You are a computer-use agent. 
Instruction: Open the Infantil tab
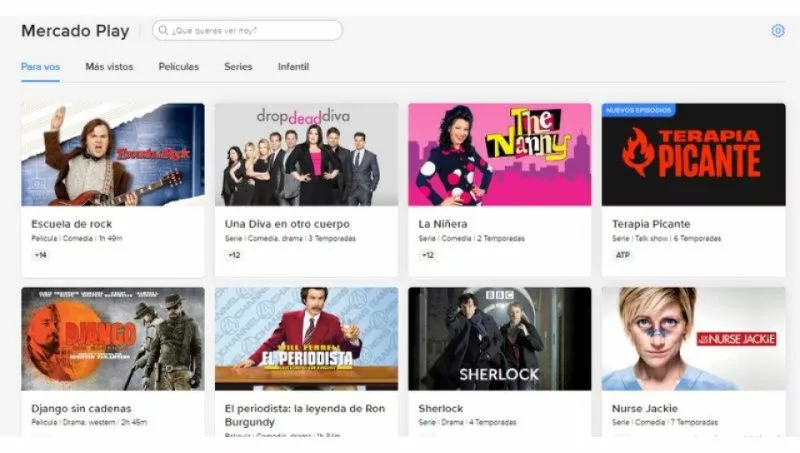click(x=293, y=67)
